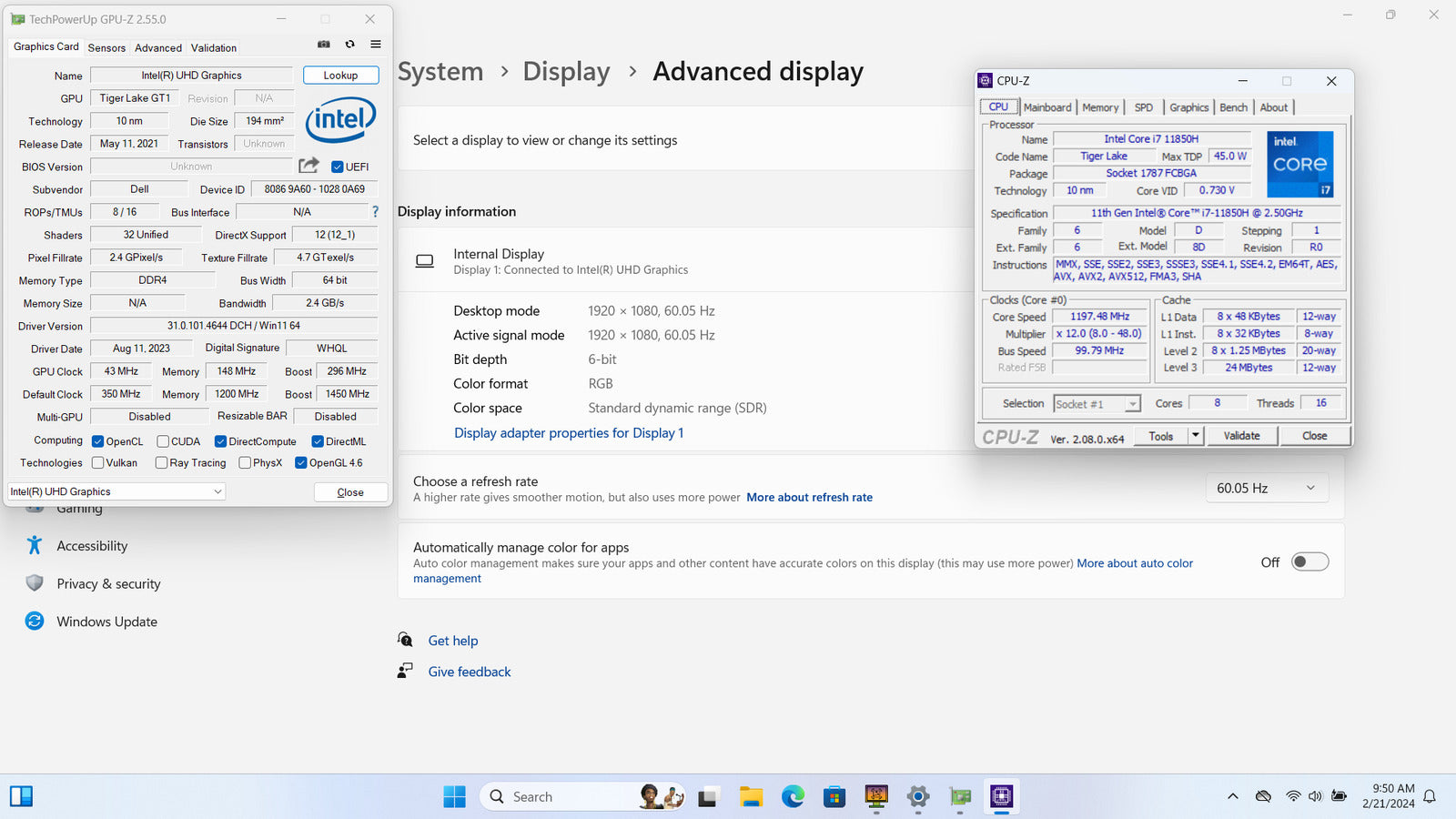Open the GPU selection dropdown in GPU-Z
1456x819 pixels.
point(116,491)
